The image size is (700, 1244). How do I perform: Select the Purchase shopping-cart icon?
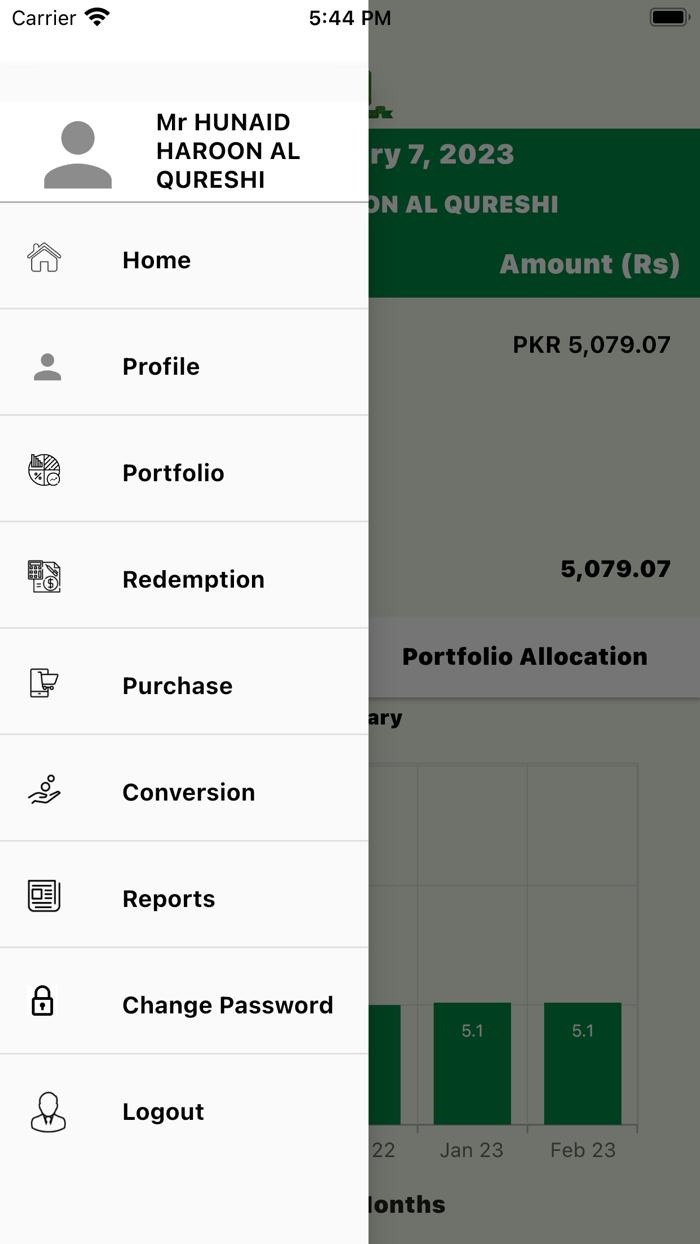click(44, 684)
